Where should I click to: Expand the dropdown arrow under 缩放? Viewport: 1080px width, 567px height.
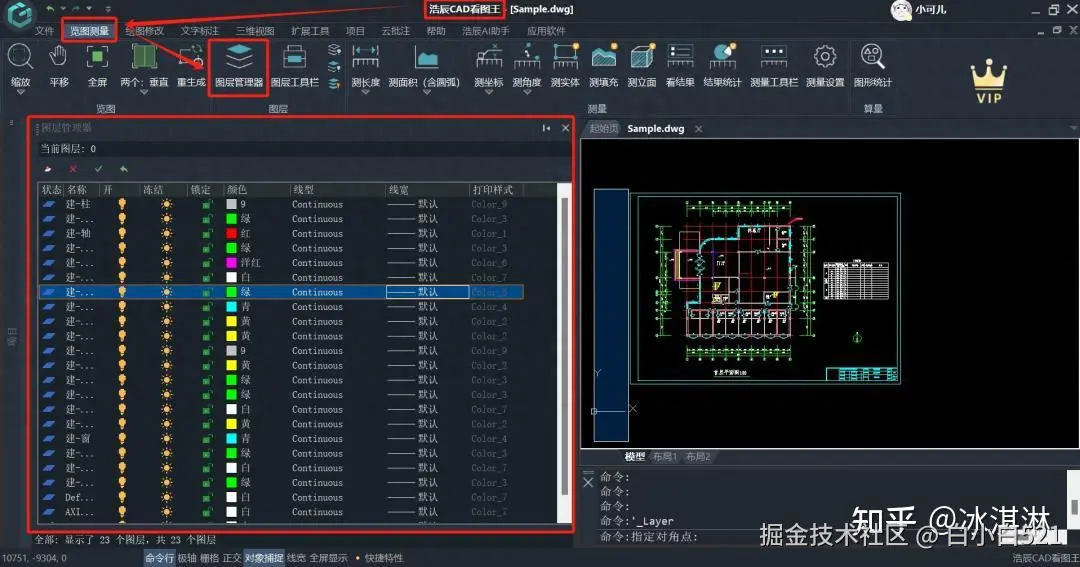click(x=20, y=92)
